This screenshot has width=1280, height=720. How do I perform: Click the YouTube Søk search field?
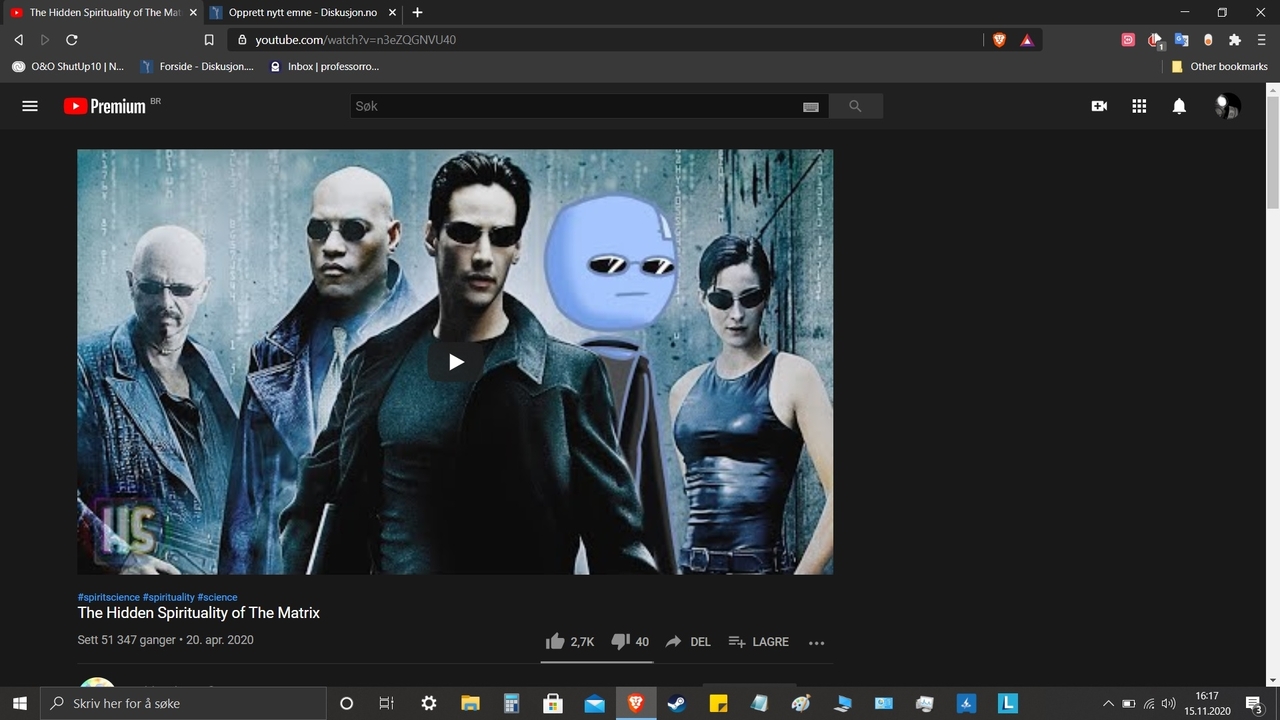coord(576,106)
